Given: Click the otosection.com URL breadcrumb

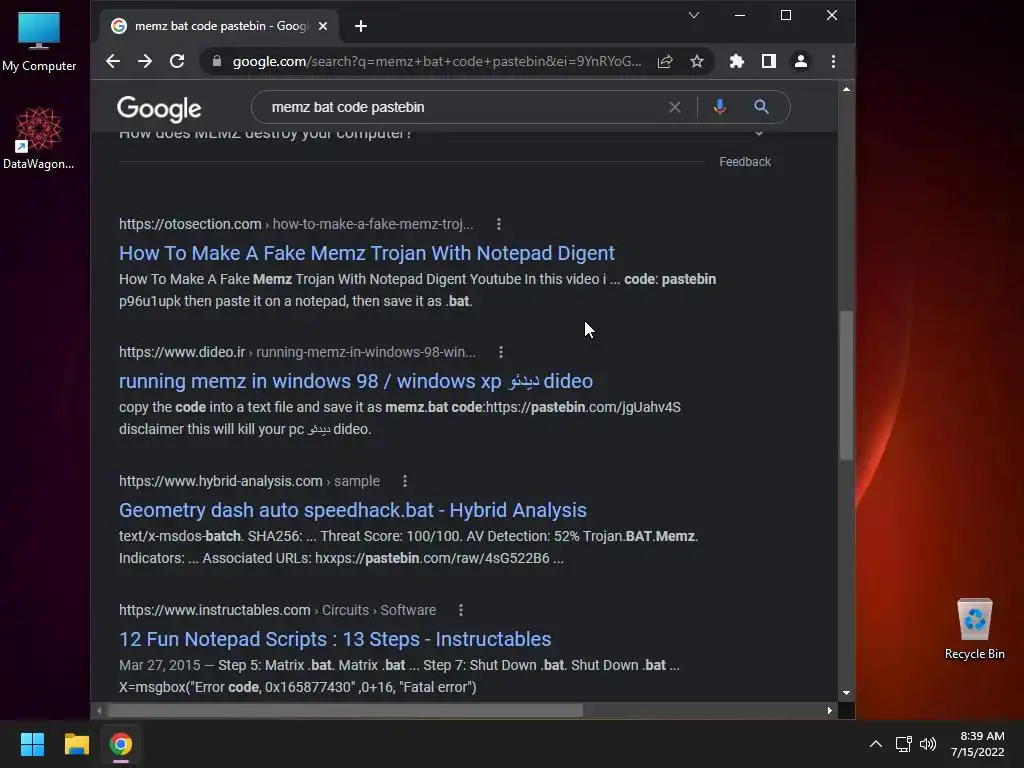Looking at the screenshot, I should [x=296, y=224].
